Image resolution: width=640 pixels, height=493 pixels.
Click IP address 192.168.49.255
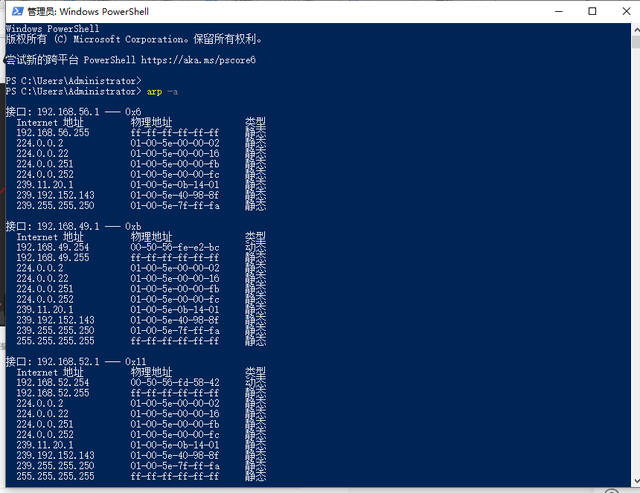[53, 258]
